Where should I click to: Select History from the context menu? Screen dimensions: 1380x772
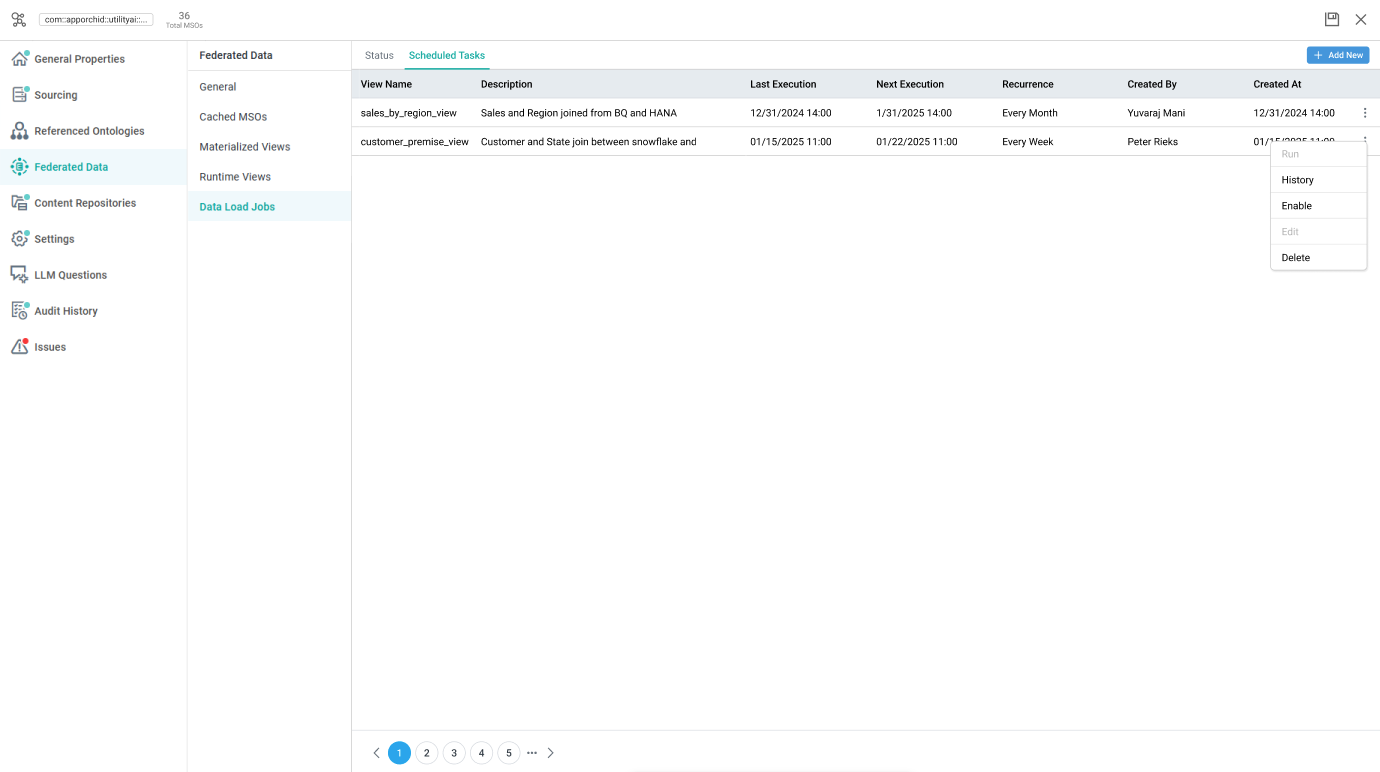[1297, 180]
